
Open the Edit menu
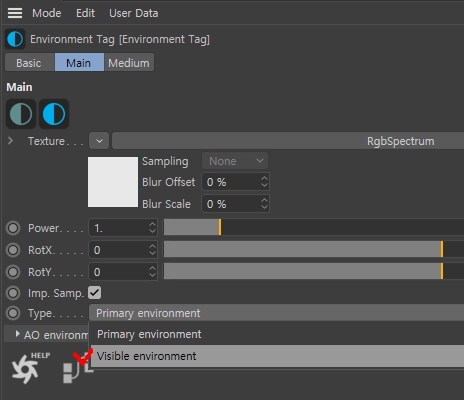tap(85, 13)
